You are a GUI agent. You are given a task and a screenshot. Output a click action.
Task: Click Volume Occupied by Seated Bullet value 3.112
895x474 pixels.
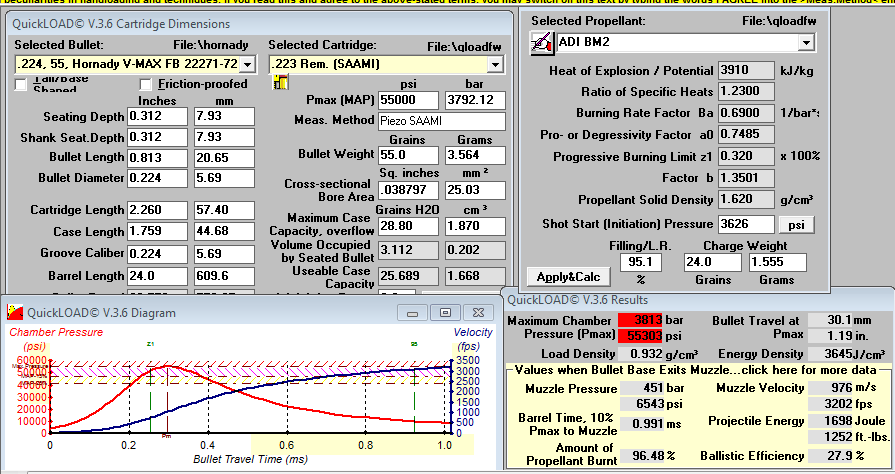pyautogui.click(x=409, y=250)
